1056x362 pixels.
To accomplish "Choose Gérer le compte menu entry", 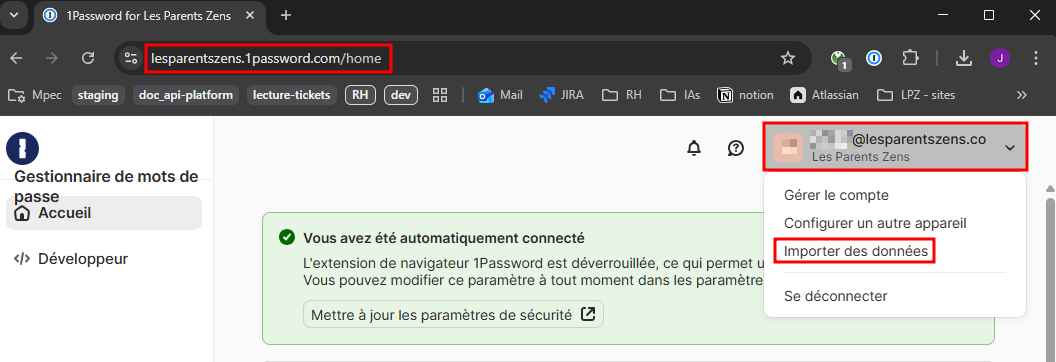I will [836, 195].
